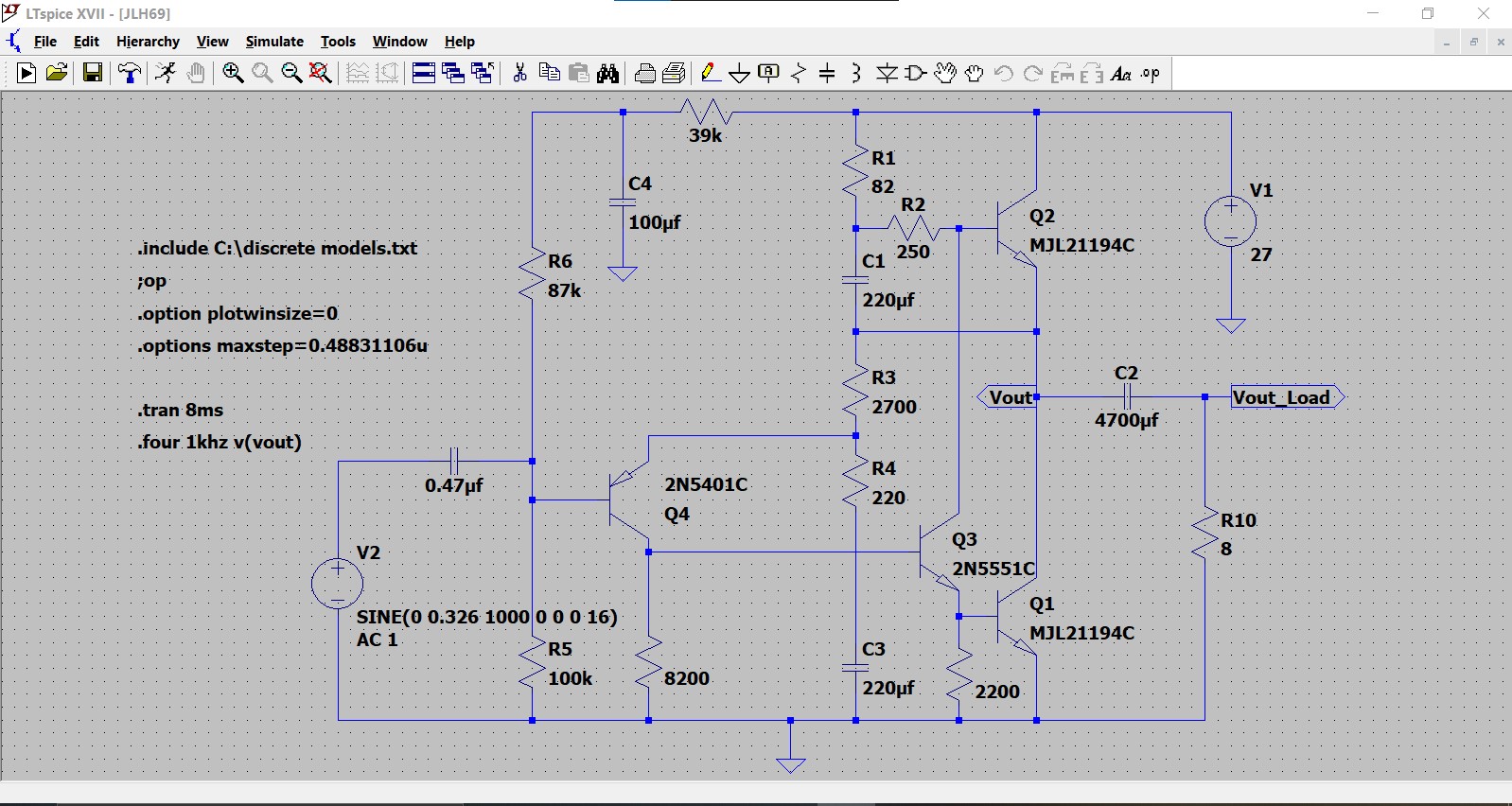Select the Cut scissors tool
1512x806 pixels.
pyautogui.click(x=519, y=73)
